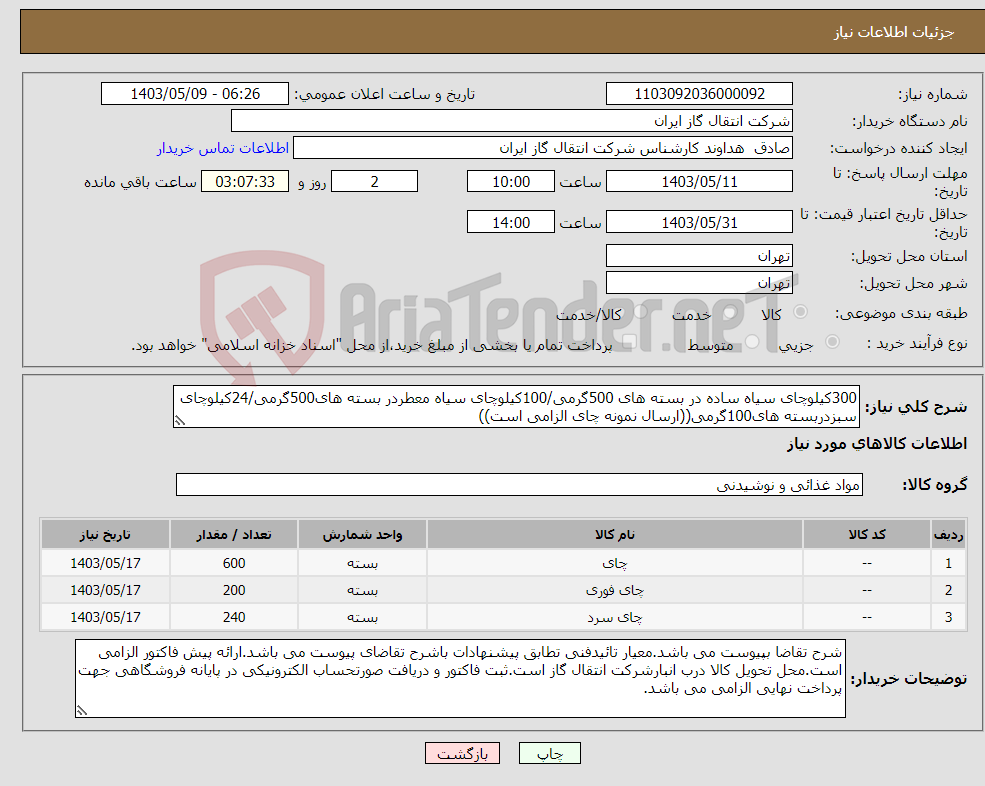
Task: Click the توضیحات خریدار notes textarea
Action: [460, 679]
